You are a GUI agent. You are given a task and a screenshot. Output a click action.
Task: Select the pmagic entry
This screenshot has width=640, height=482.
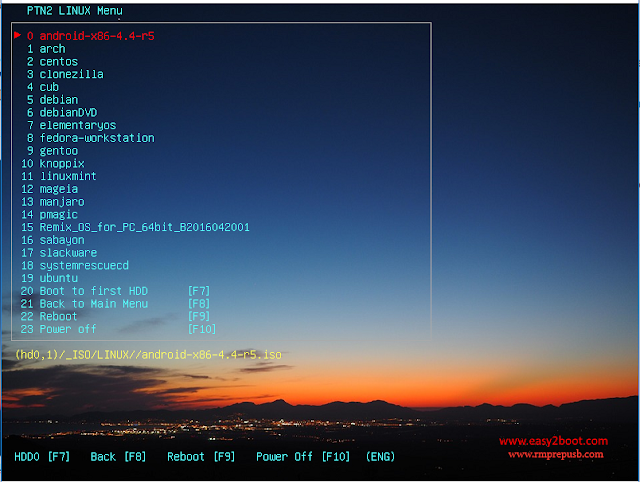click(49, 214)
